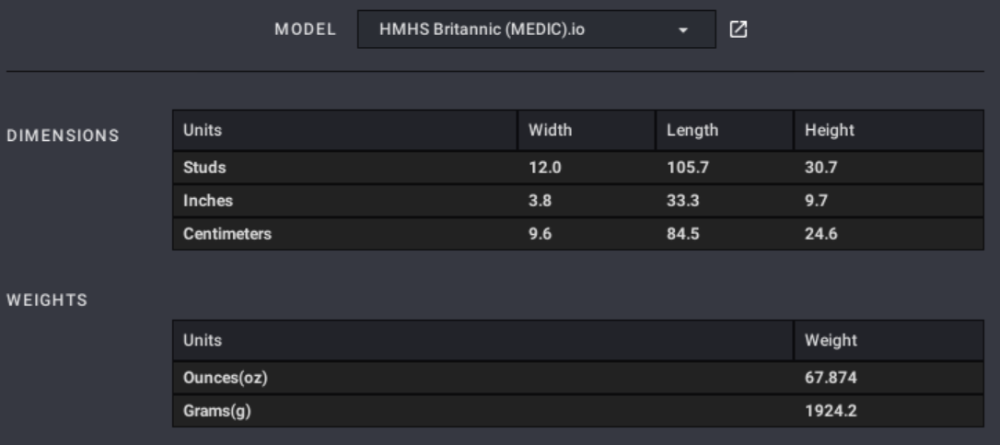Click the DIMENSIONS section label
This screenshot has height=445, width=1000.
click(63, 136)
